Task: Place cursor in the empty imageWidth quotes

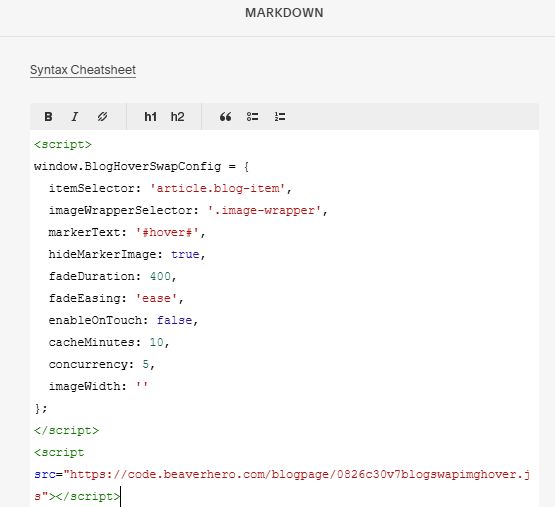Action: pyautogui.click(x=142, y=386)
